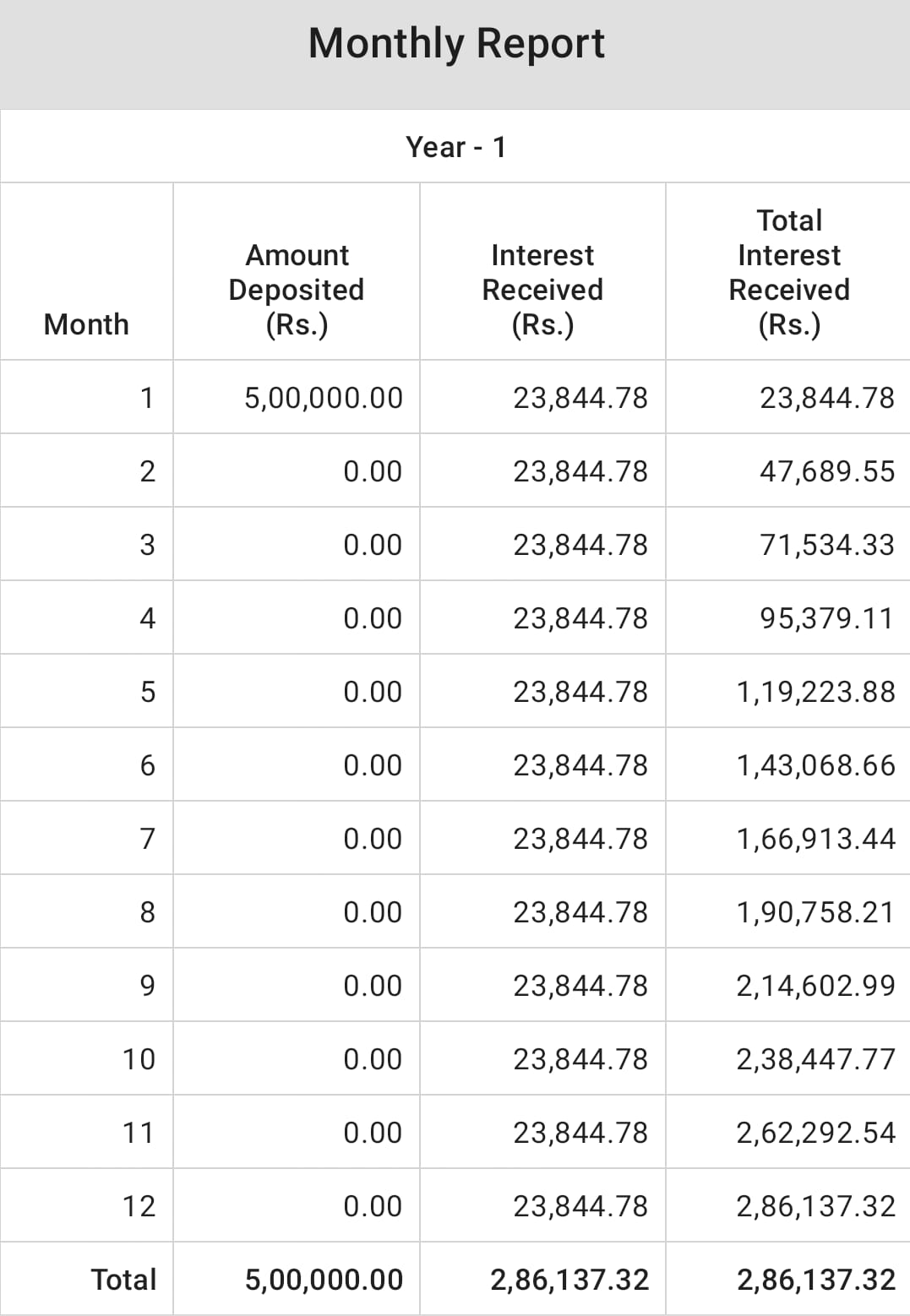Click the Amount Deposited column header
This screenshot has width=910, height=1316.
pyautogui.click(x=297, y=290)
